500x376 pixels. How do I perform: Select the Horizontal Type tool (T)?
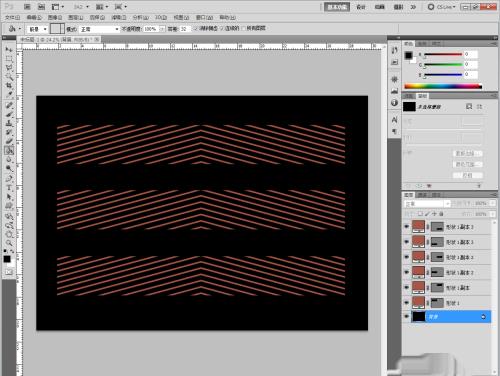[9, 188]
